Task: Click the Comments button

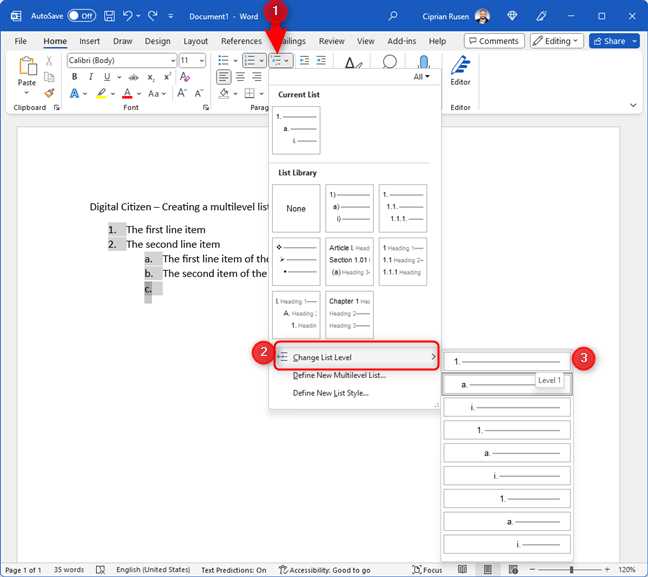Action: click(494, 41)
